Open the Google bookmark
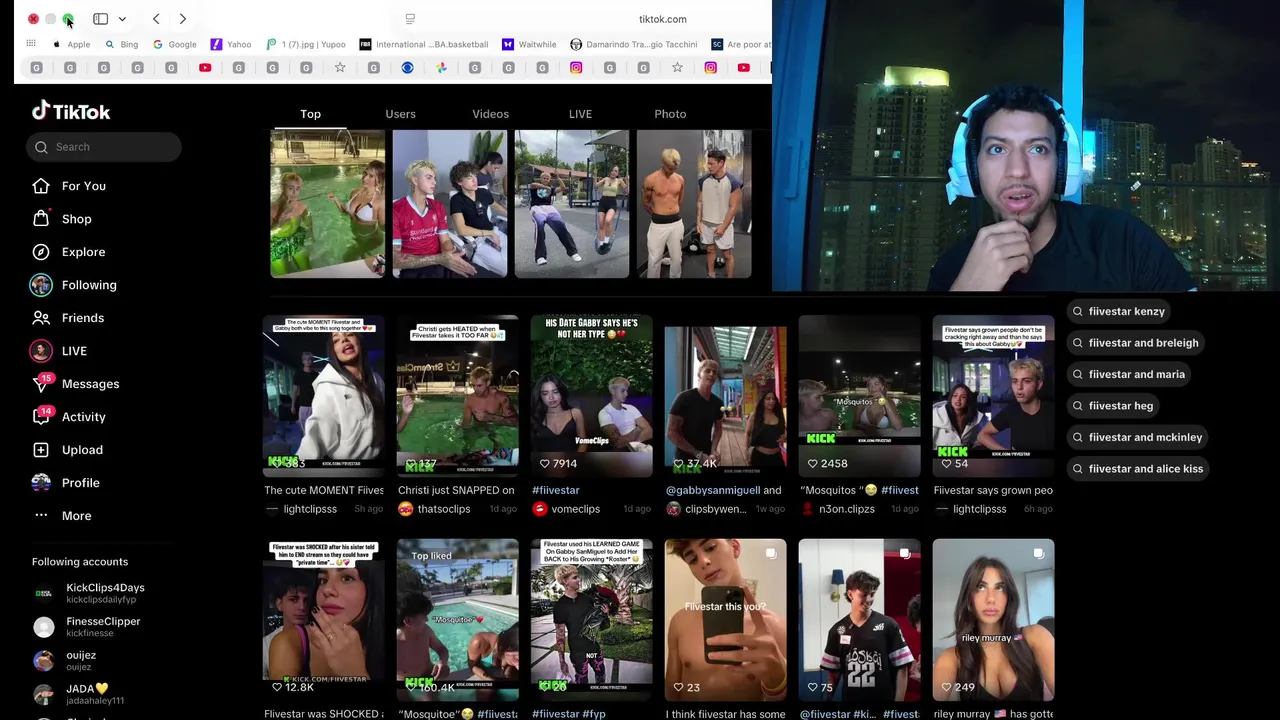 tap(174, 44)
